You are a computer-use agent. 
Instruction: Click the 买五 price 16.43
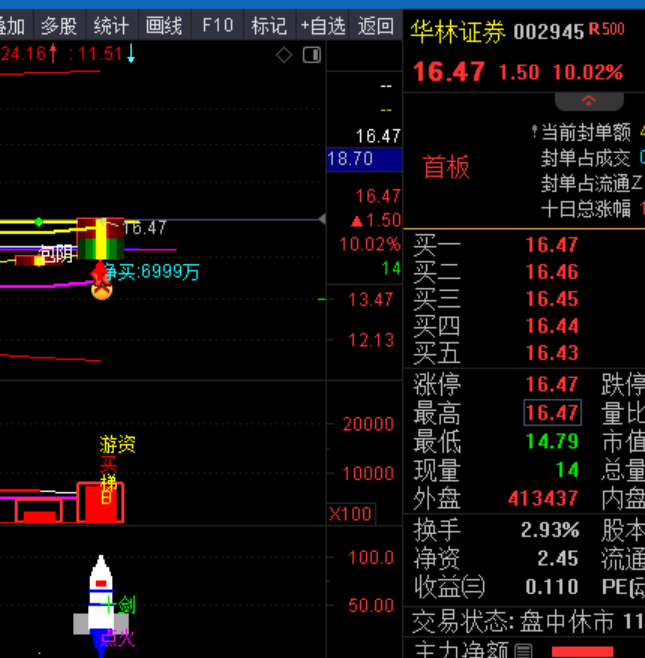(552, 352)
